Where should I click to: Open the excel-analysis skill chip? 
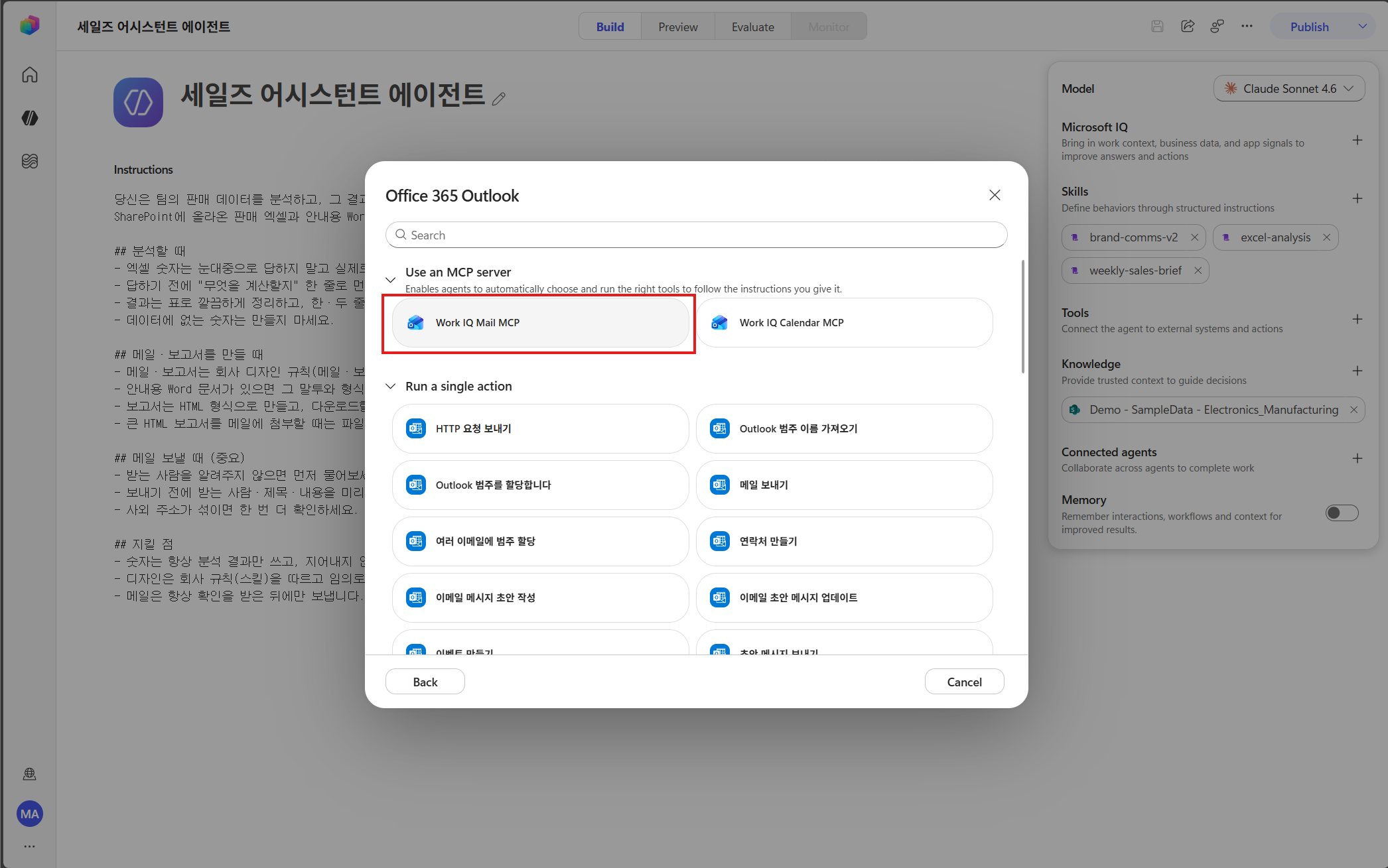coord(1275,237)
